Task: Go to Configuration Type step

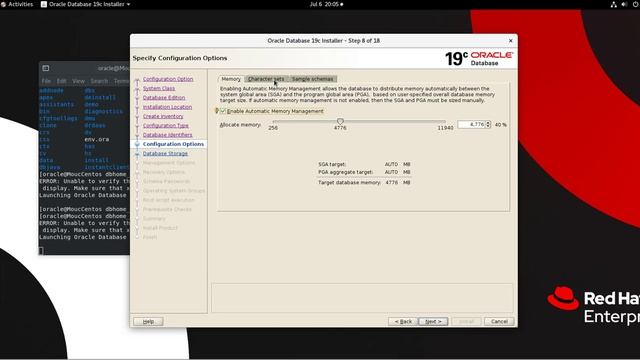Action: (166, 126)
